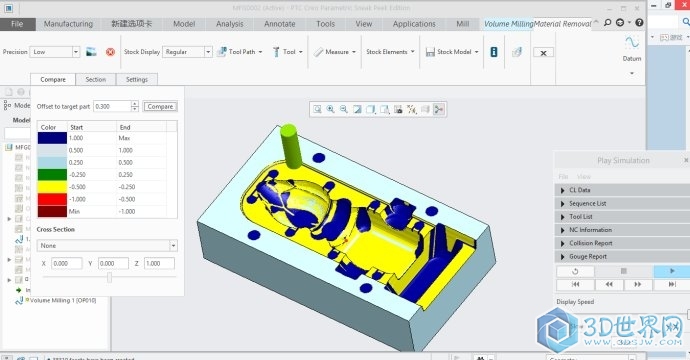Switch to the Section tab
Viewport: 690px width, 360px height.
click(x=95, y=80)
